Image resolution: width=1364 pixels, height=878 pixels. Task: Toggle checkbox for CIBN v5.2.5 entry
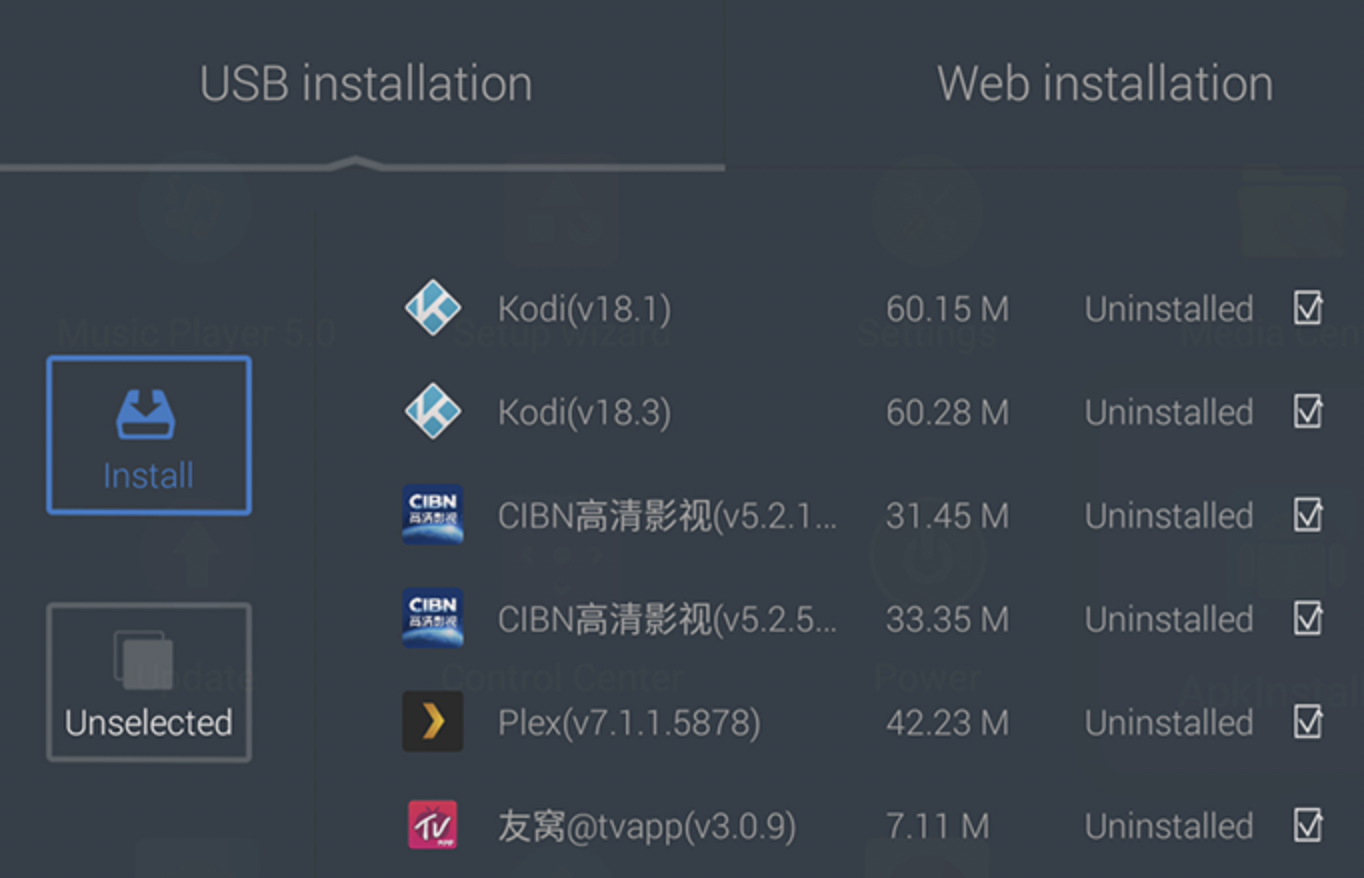[x=1308, y=618]
